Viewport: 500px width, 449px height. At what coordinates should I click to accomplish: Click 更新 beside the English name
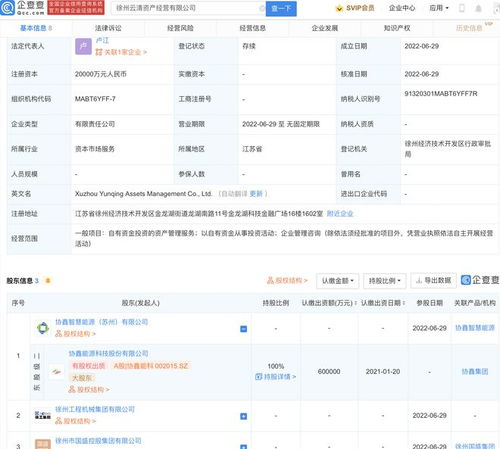point(256,194)
